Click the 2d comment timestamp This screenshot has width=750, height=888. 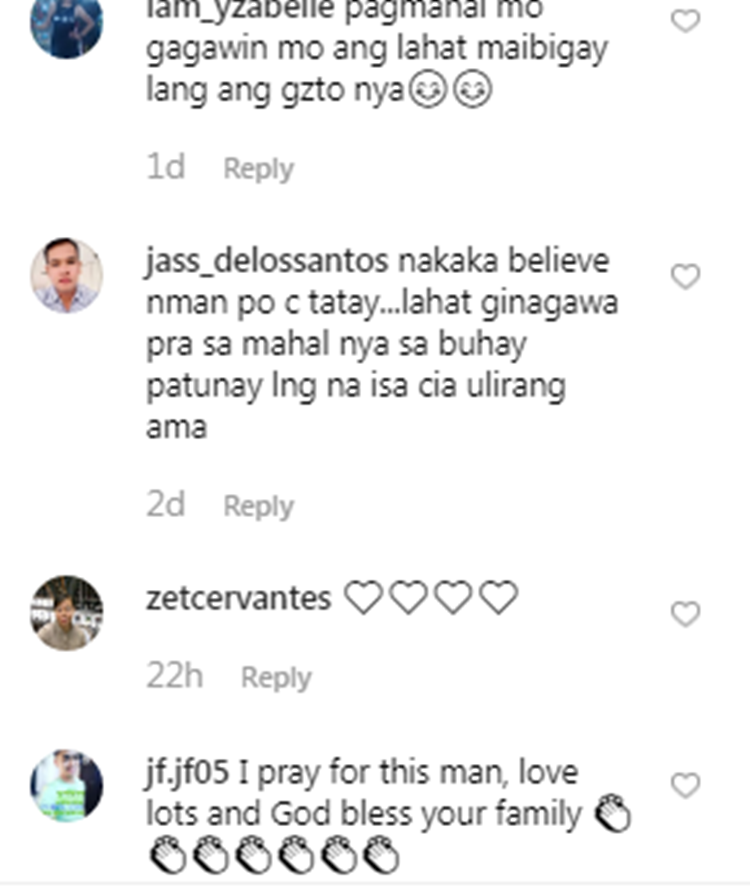pyautogui.click(x=165, y=504)
